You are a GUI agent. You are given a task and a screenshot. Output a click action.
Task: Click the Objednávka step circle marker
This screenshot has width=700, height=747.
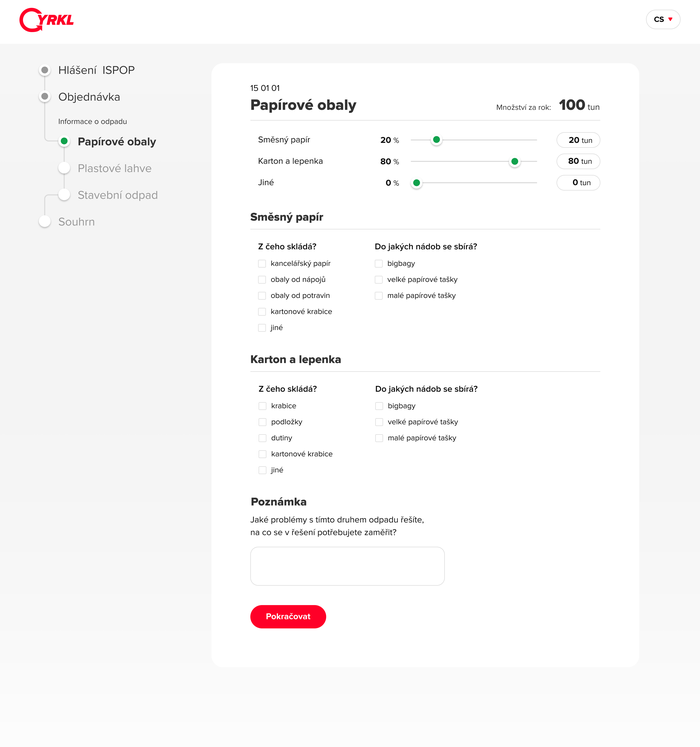coord(44,97)
